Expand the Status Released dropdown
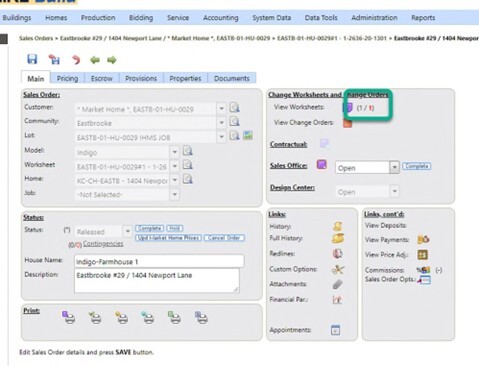 [127, 231]
